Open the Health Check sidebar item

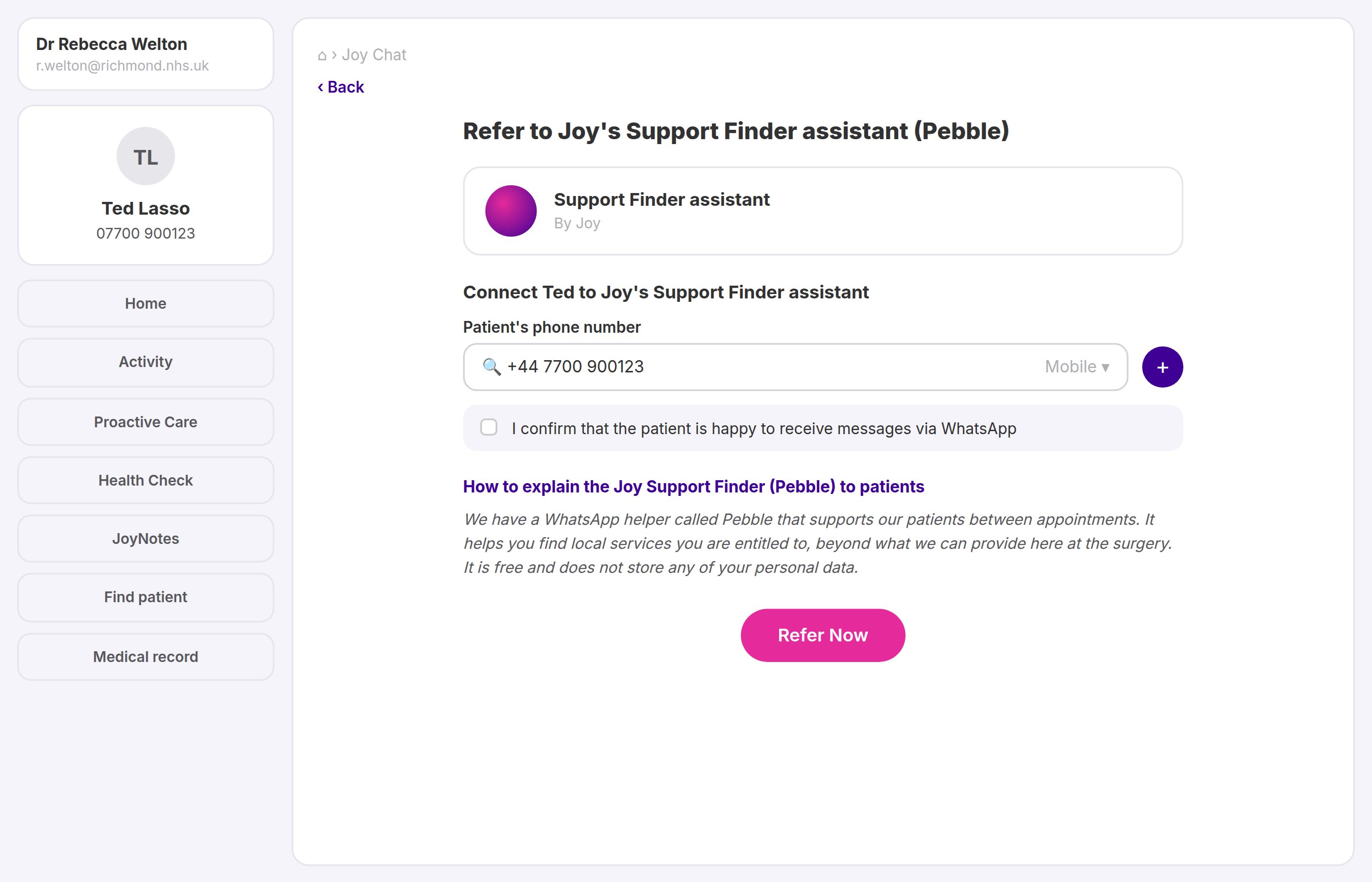(x=146, y=481)
